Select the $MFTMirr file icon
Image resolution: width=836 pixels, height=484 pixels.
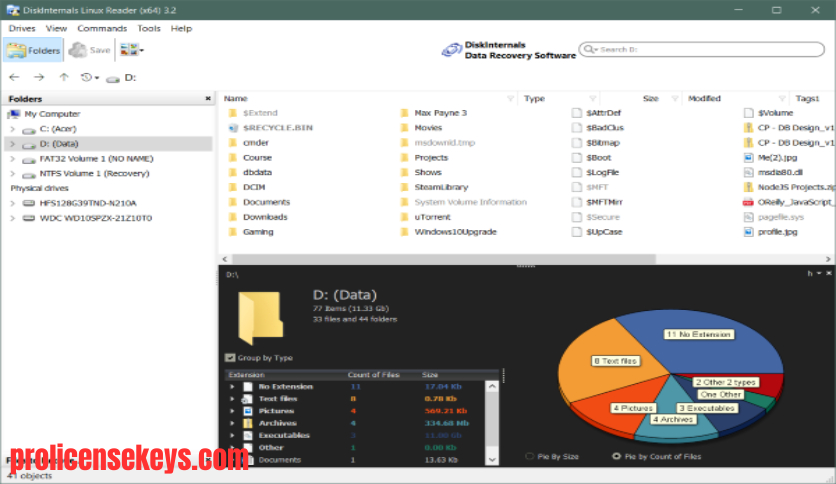tap(576, 202)
